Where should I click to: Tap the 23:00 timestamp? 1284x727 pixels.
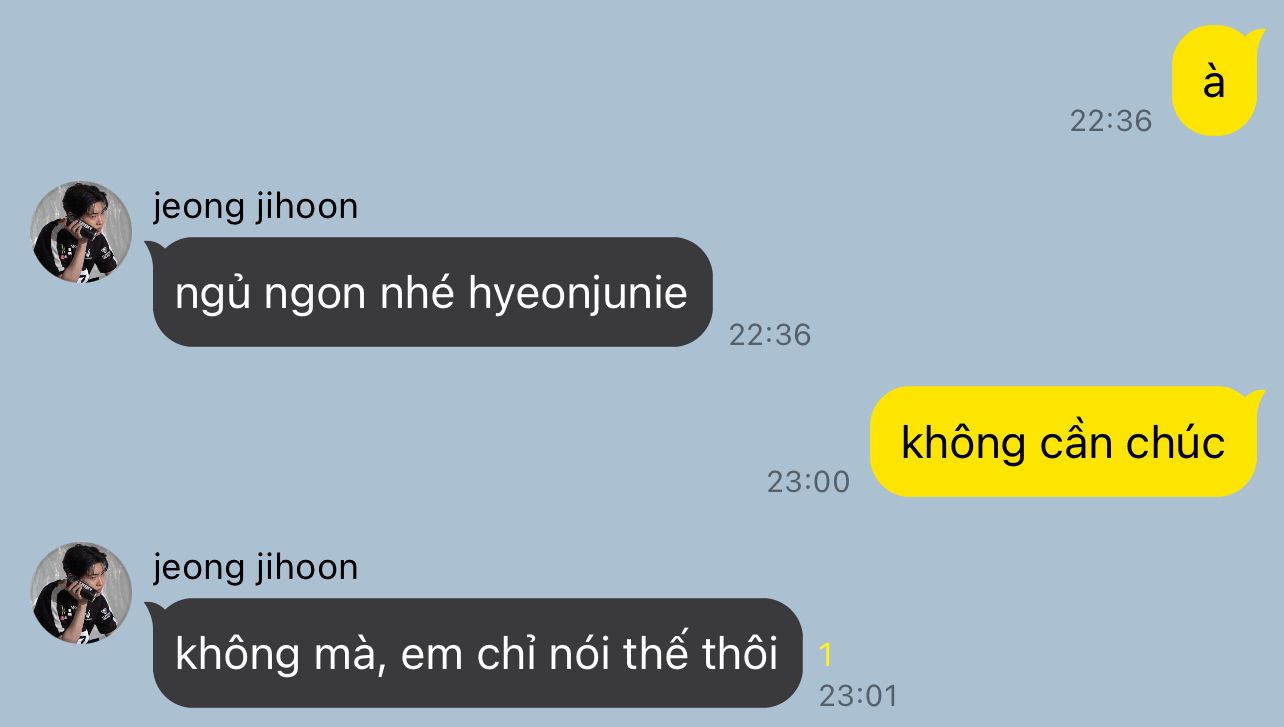point(808,482)
